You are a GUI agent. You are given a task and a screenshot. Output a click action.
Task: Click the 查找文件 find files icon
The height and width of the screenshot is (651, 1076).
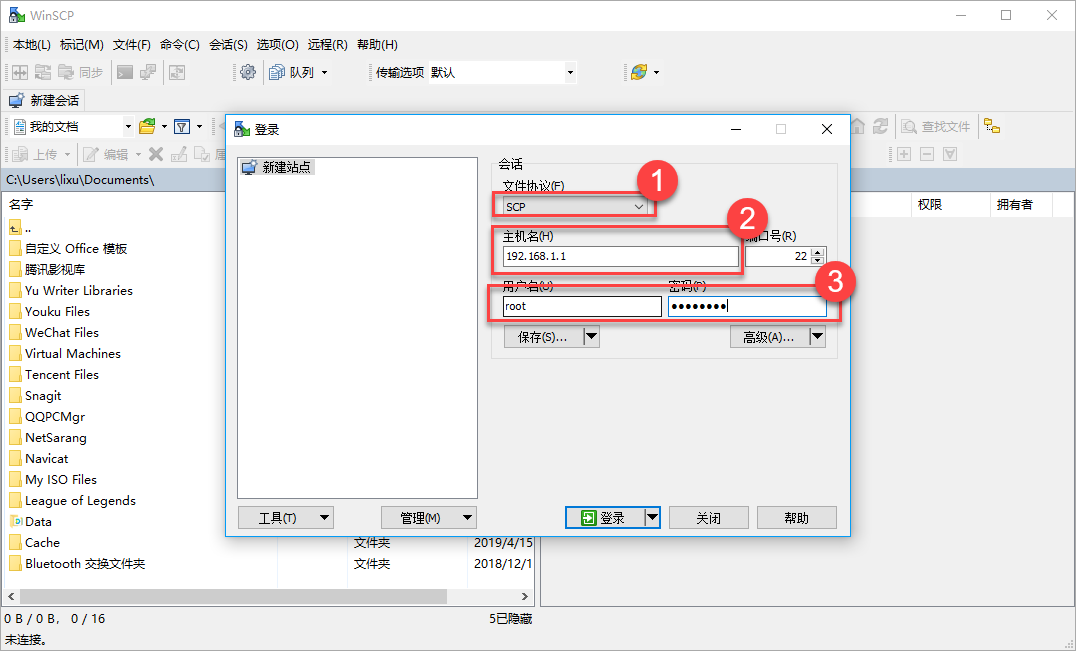tap(936, 126)
